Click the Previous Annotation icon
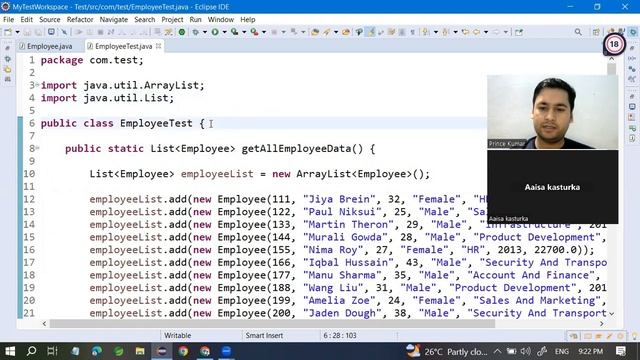This screenshot has height=360, width=640. [x=445, y=32]
